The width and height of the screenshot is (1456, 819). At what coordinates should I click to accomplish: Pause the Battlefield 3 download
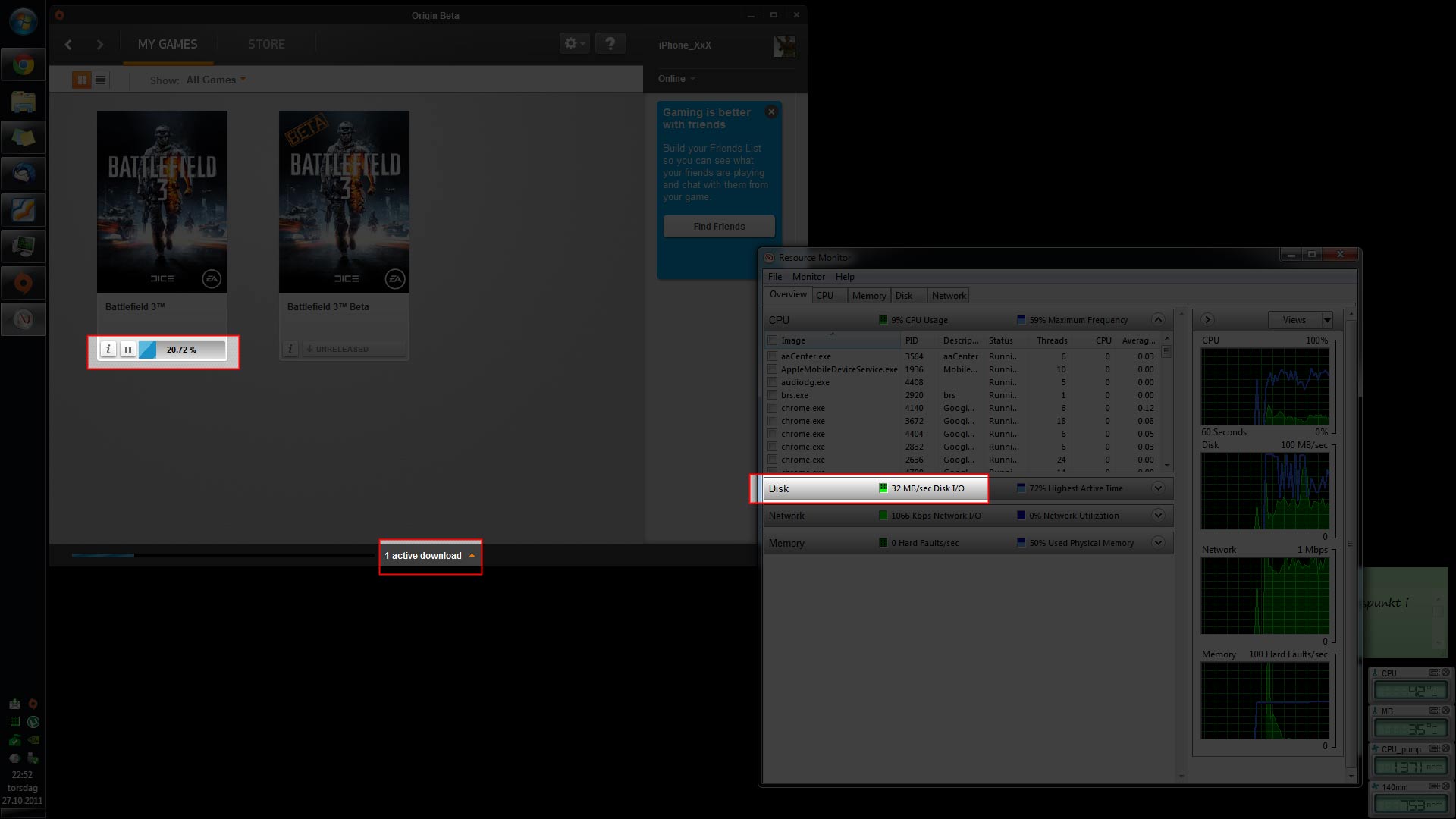click(x=128, y=350)
